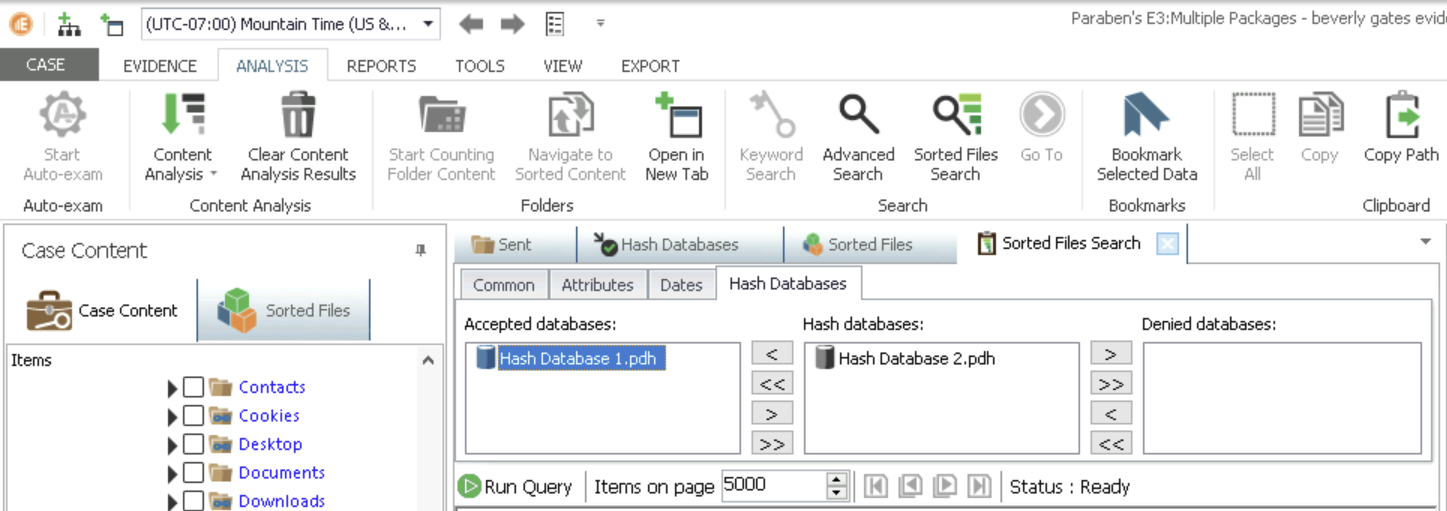Go to last results page

[x=980, y=486]
